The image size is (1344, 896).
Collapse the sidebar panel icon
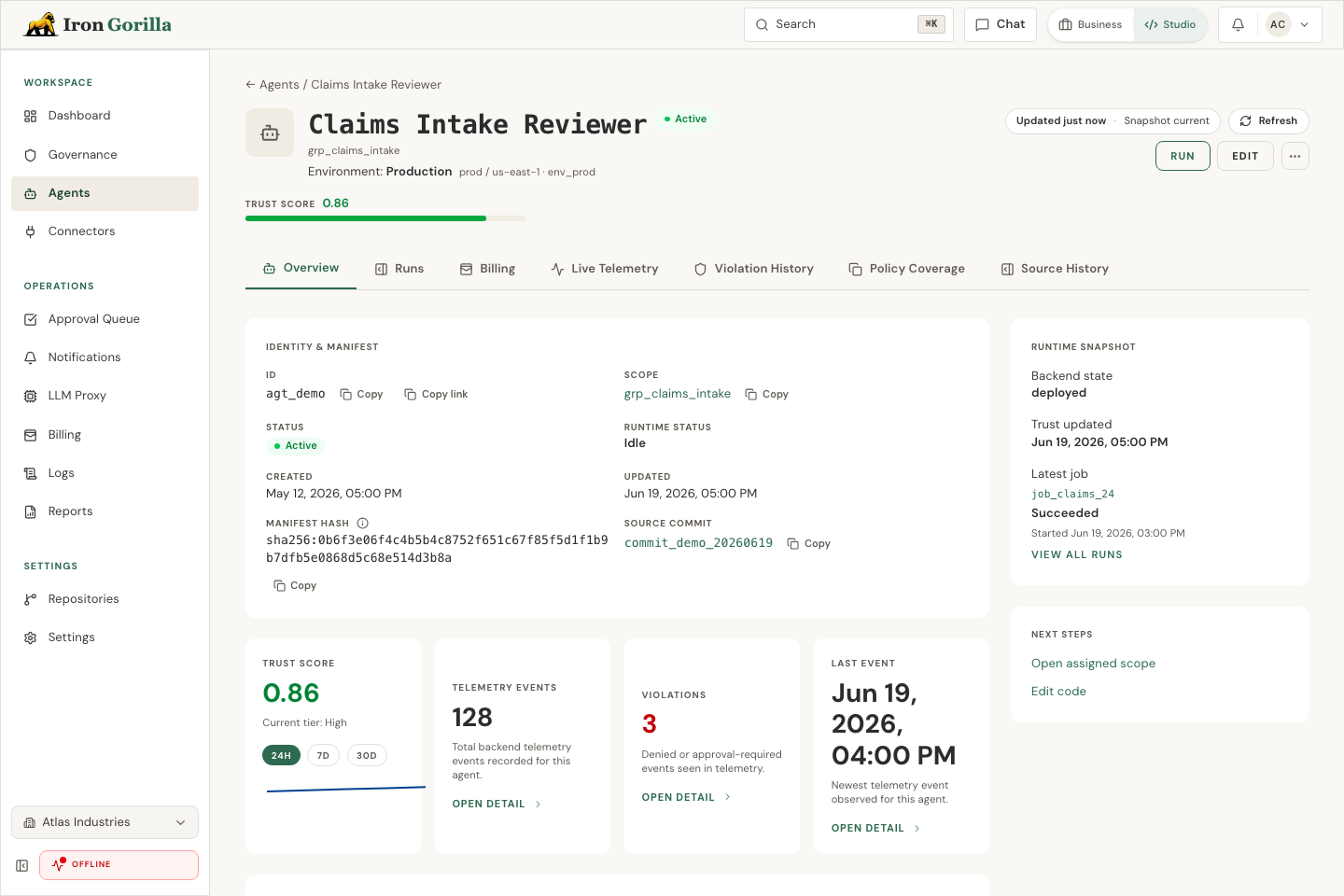tap(22, 865)
